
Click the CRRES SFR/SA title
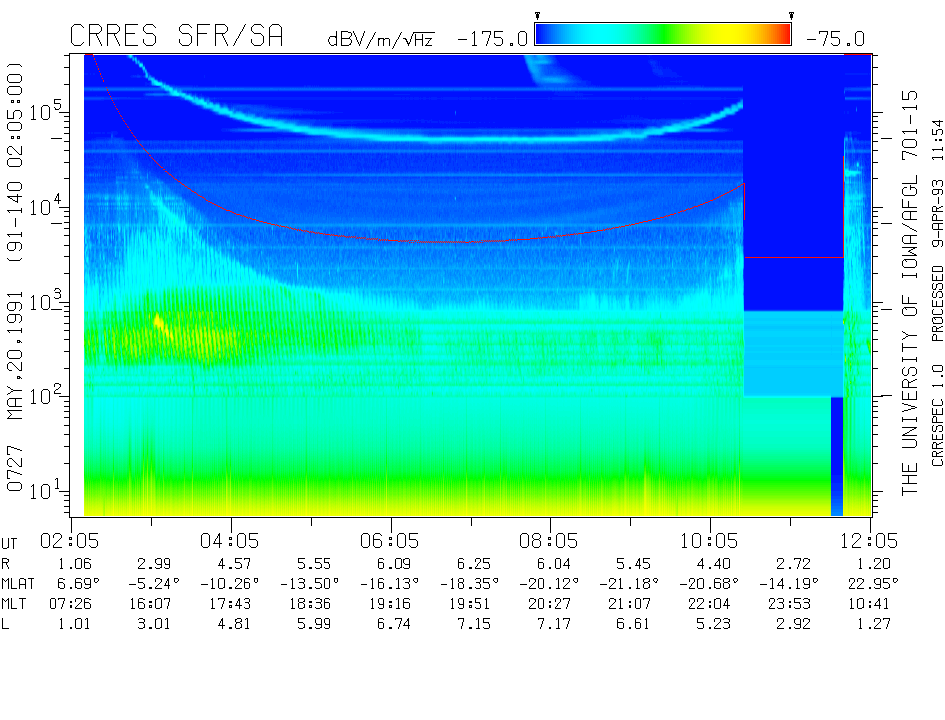point(176,36)
